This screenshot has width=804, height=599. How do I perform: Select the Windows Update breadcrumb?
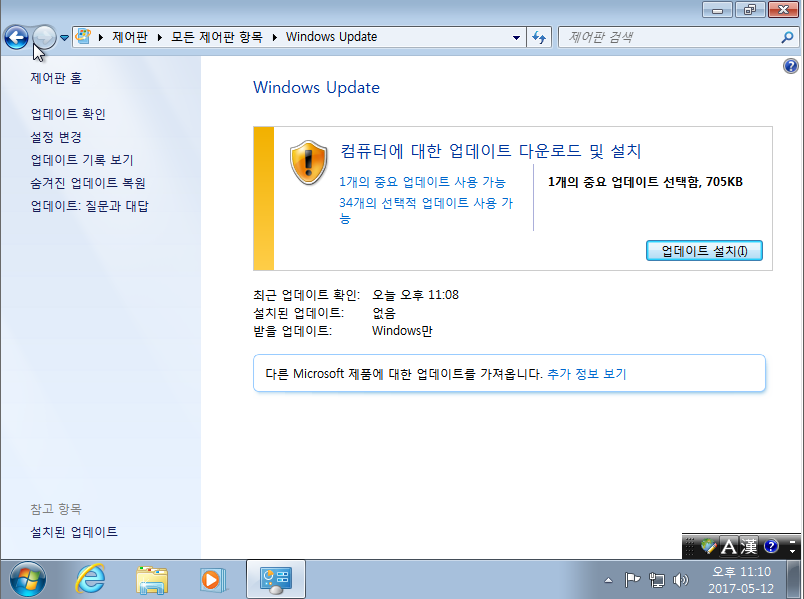[x=331, y=37]
